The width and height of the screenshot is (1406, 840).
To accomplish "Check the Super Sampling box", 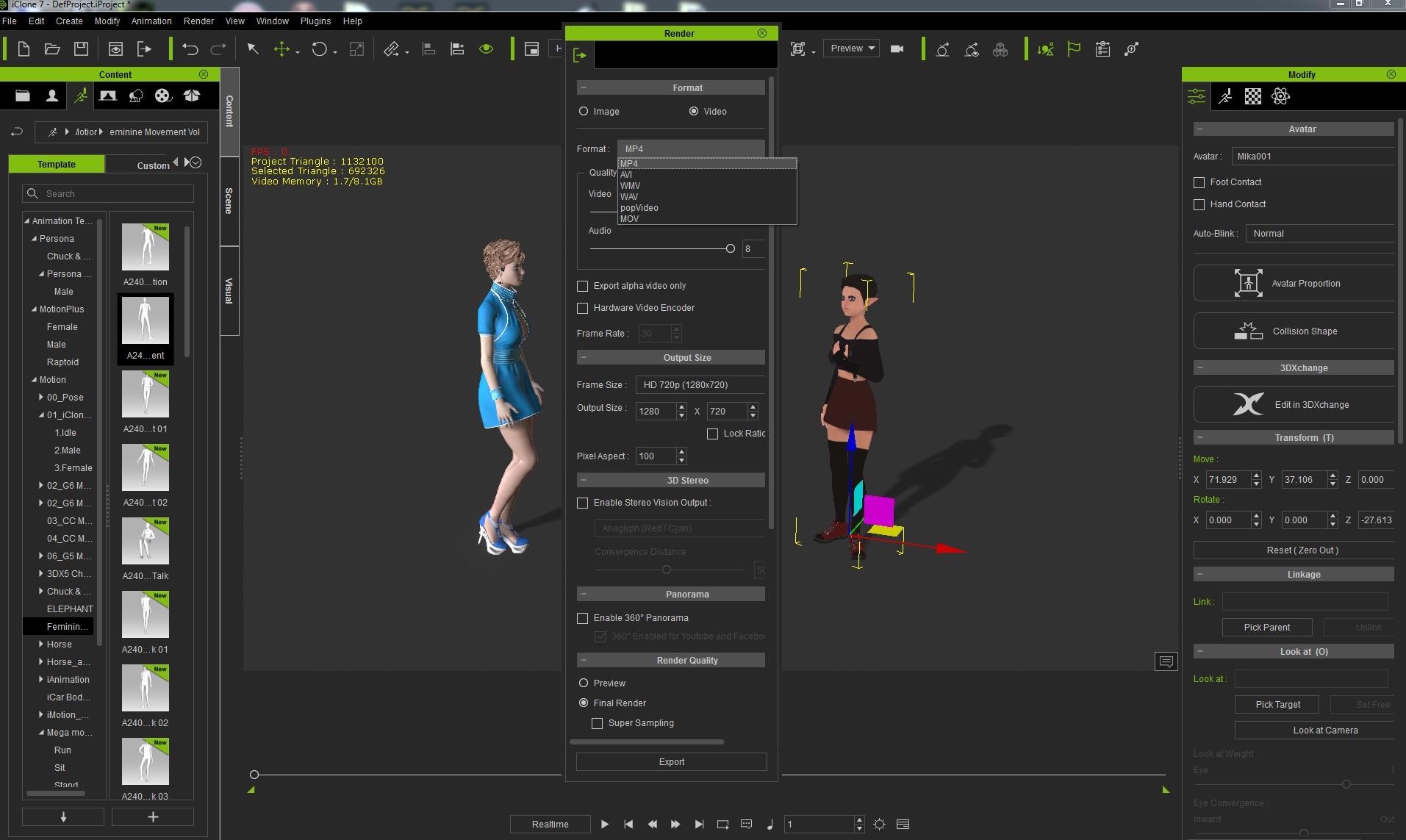I will 598,723.
